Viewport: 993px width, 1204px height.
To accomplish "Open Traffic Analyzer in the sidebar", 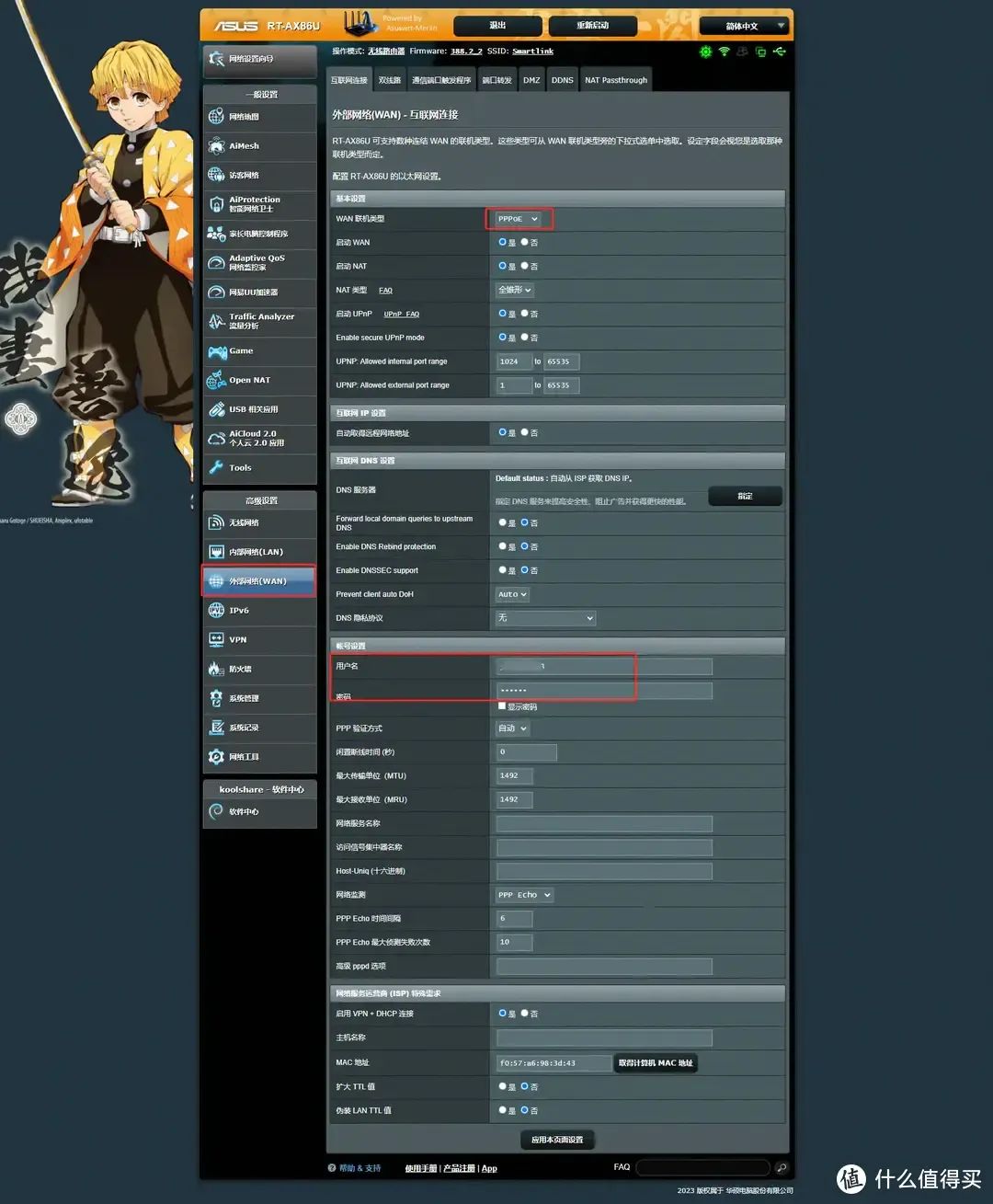I will (x=259, y=321).
